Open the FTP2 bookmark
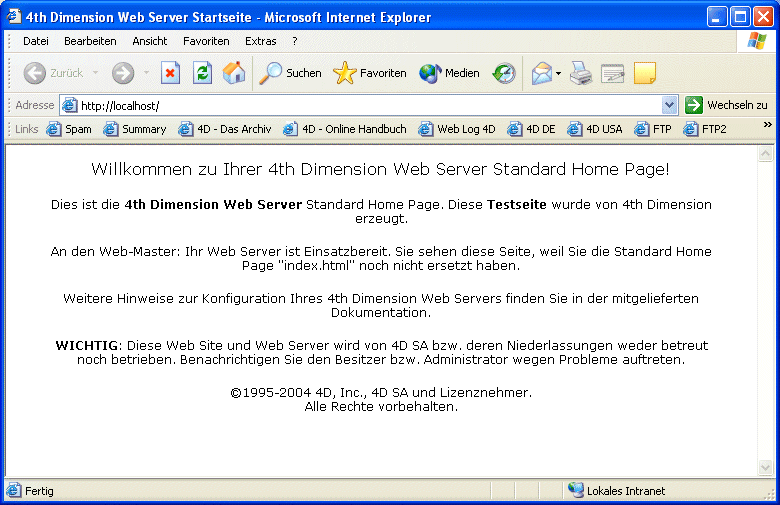 pyautogui.click(x=705, y=129)
